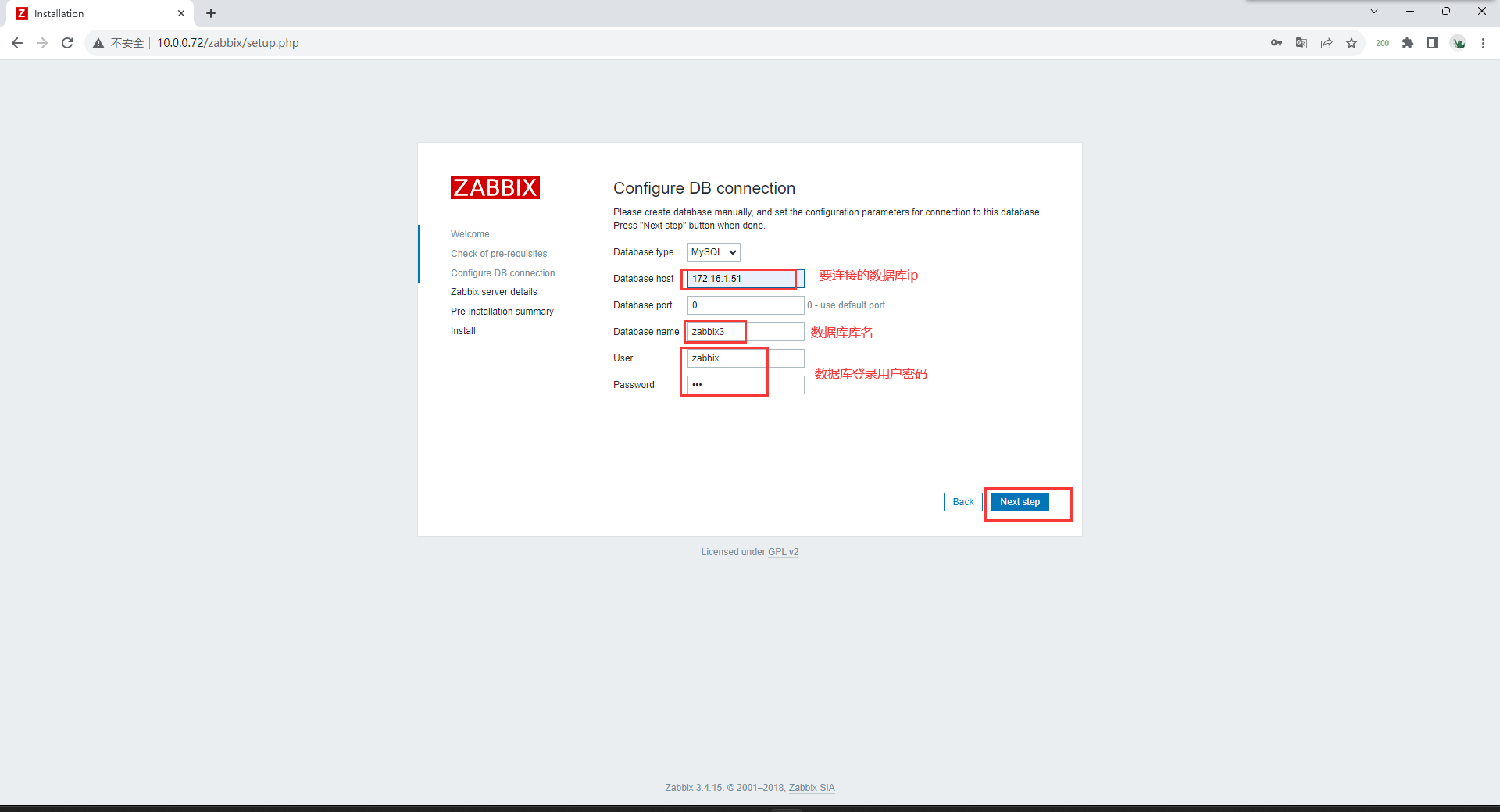The image size is (1500, 812).
Task: Click the Database host label
Action: coord(643,279)
